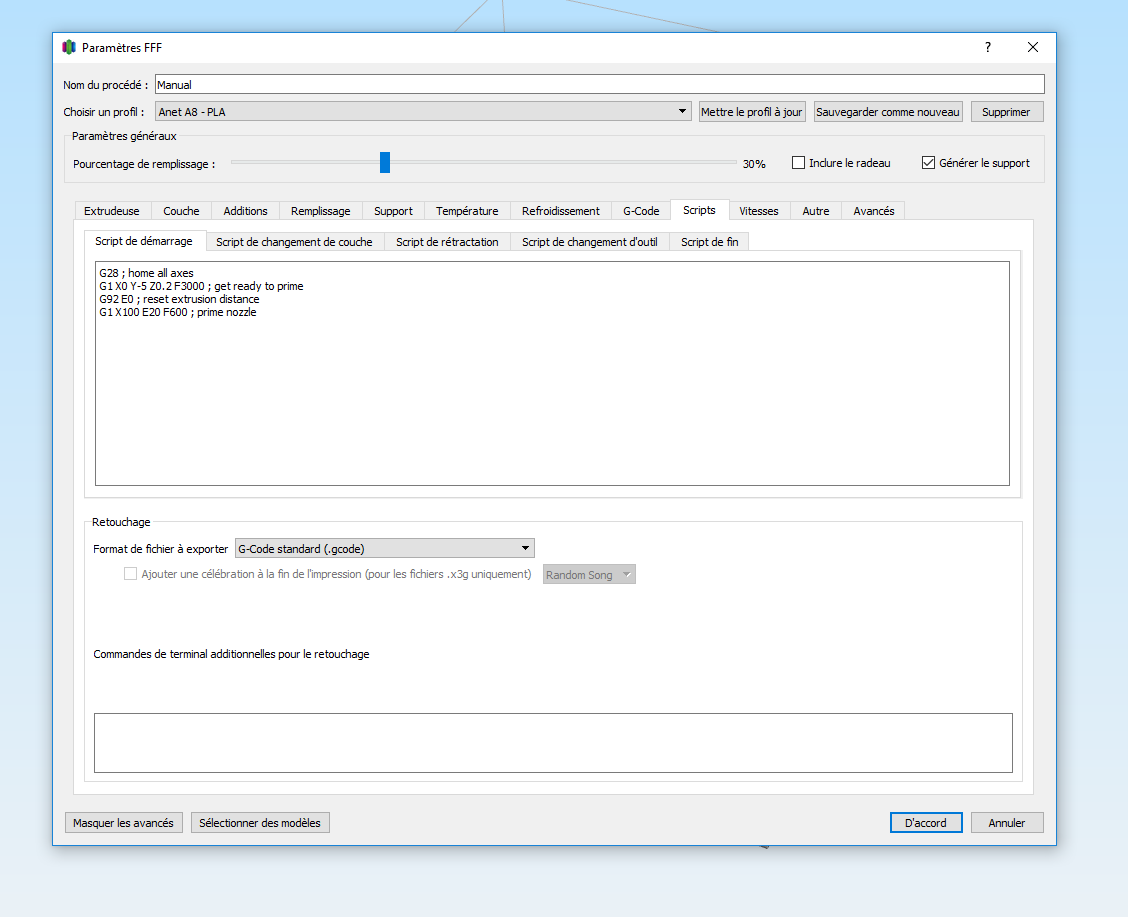Click in the Nom du procédé field
Viewport: 1128px width, 917px height.
click(599, 84)
